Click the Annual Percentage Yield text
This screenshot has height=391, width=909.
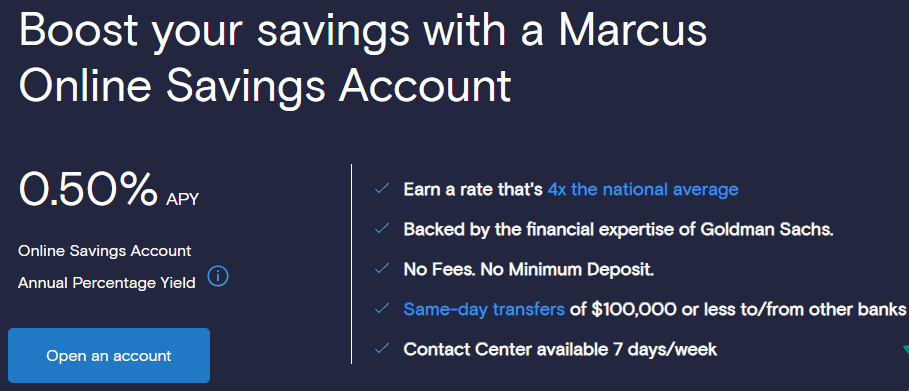point(107,283)
